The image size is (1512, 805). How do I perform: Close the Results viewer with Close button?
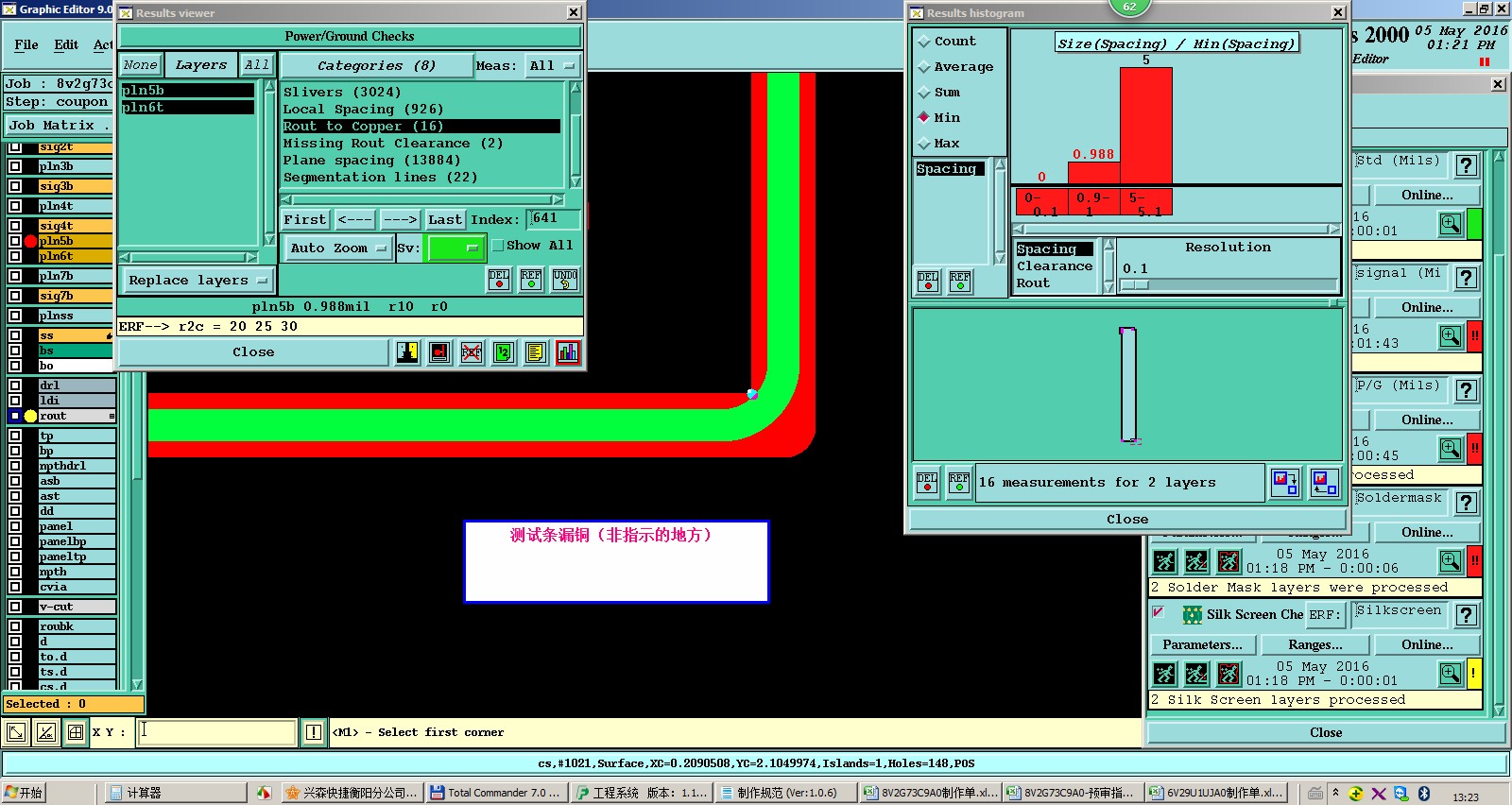(x=253, y=352)
